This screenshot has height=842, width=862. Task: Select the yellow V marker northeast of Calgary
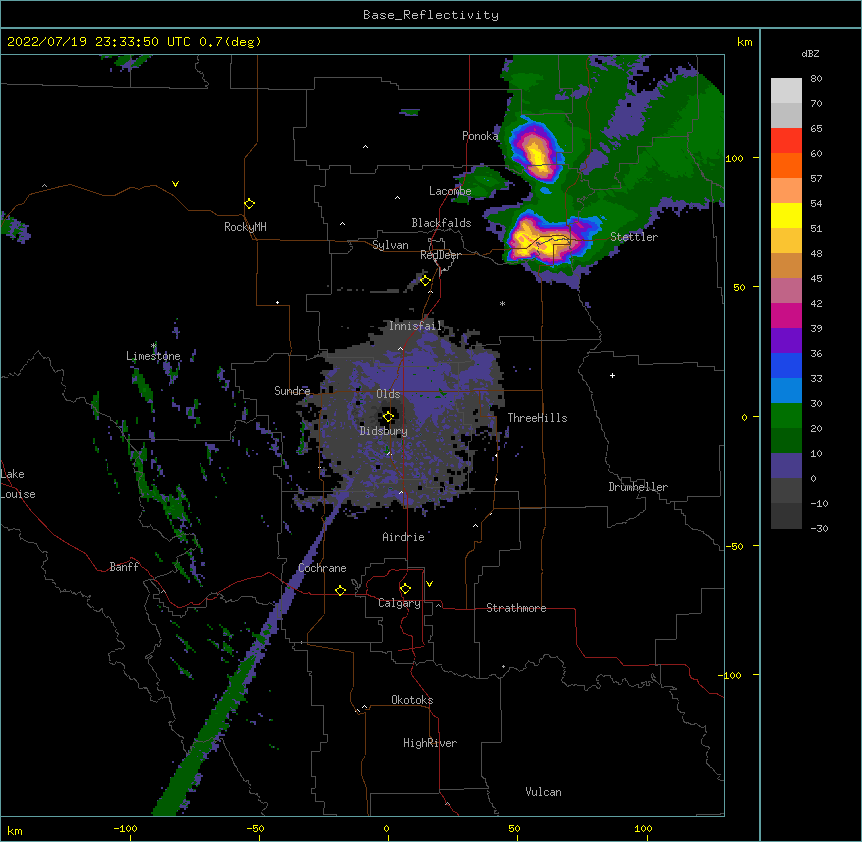(x=429, y=584)
